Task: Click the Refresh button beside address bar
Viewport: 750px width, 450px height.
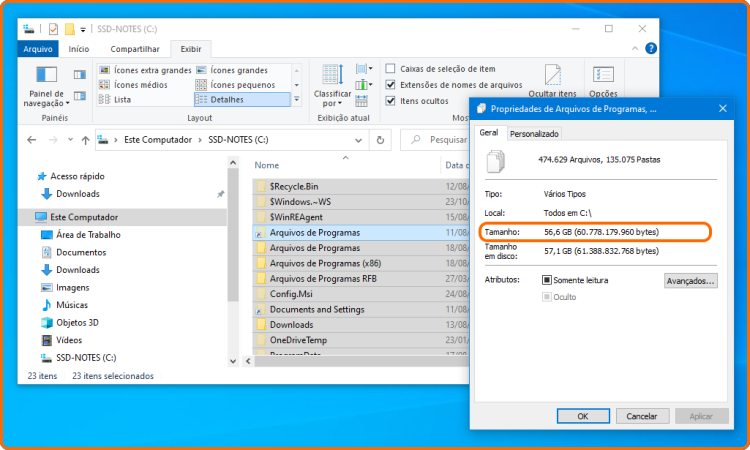Action: coord(380,140)
